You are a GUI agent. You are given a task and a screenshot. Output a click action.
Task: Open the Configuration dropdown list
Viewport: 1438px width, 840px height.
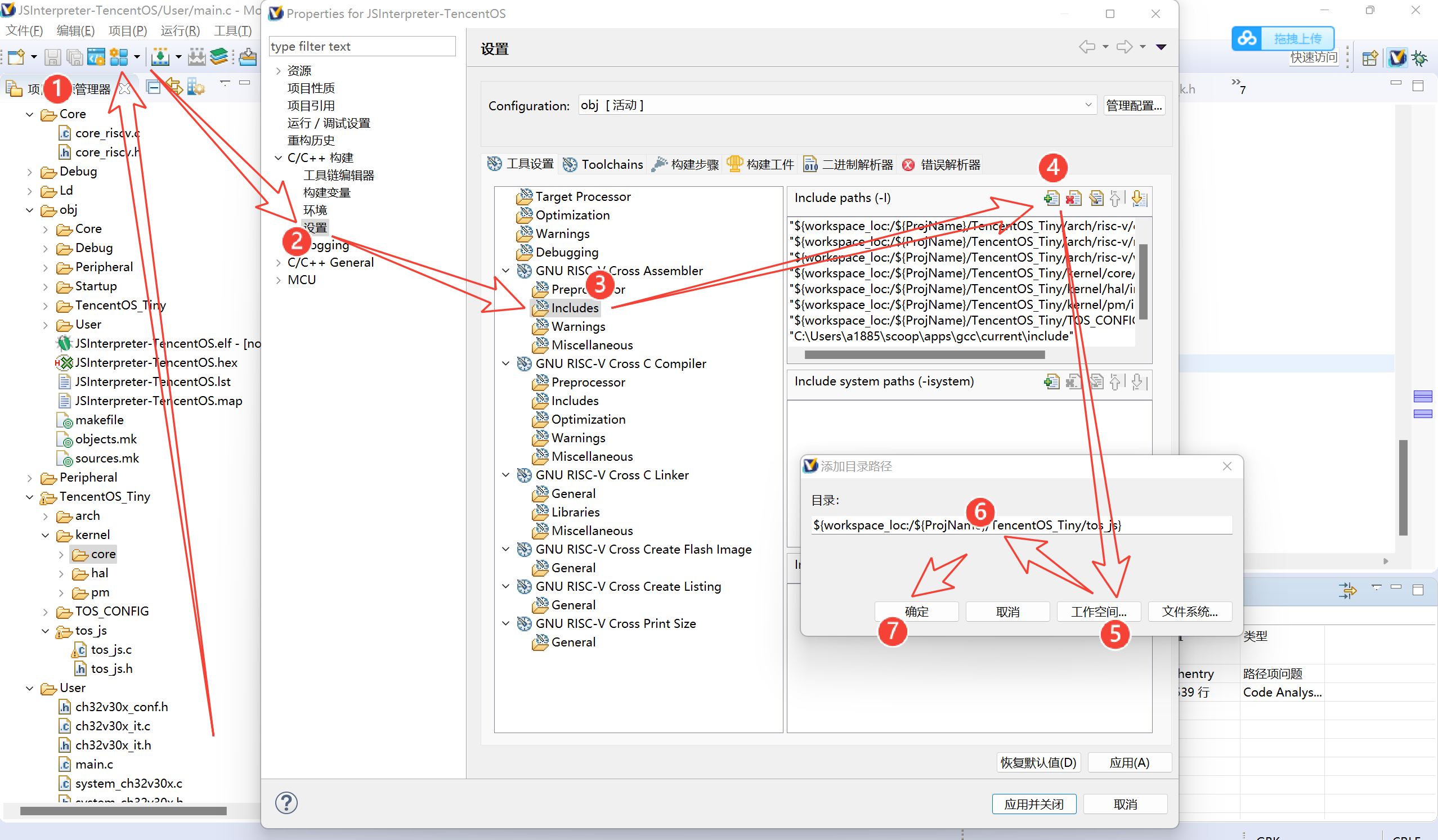tap(1087, 105)
